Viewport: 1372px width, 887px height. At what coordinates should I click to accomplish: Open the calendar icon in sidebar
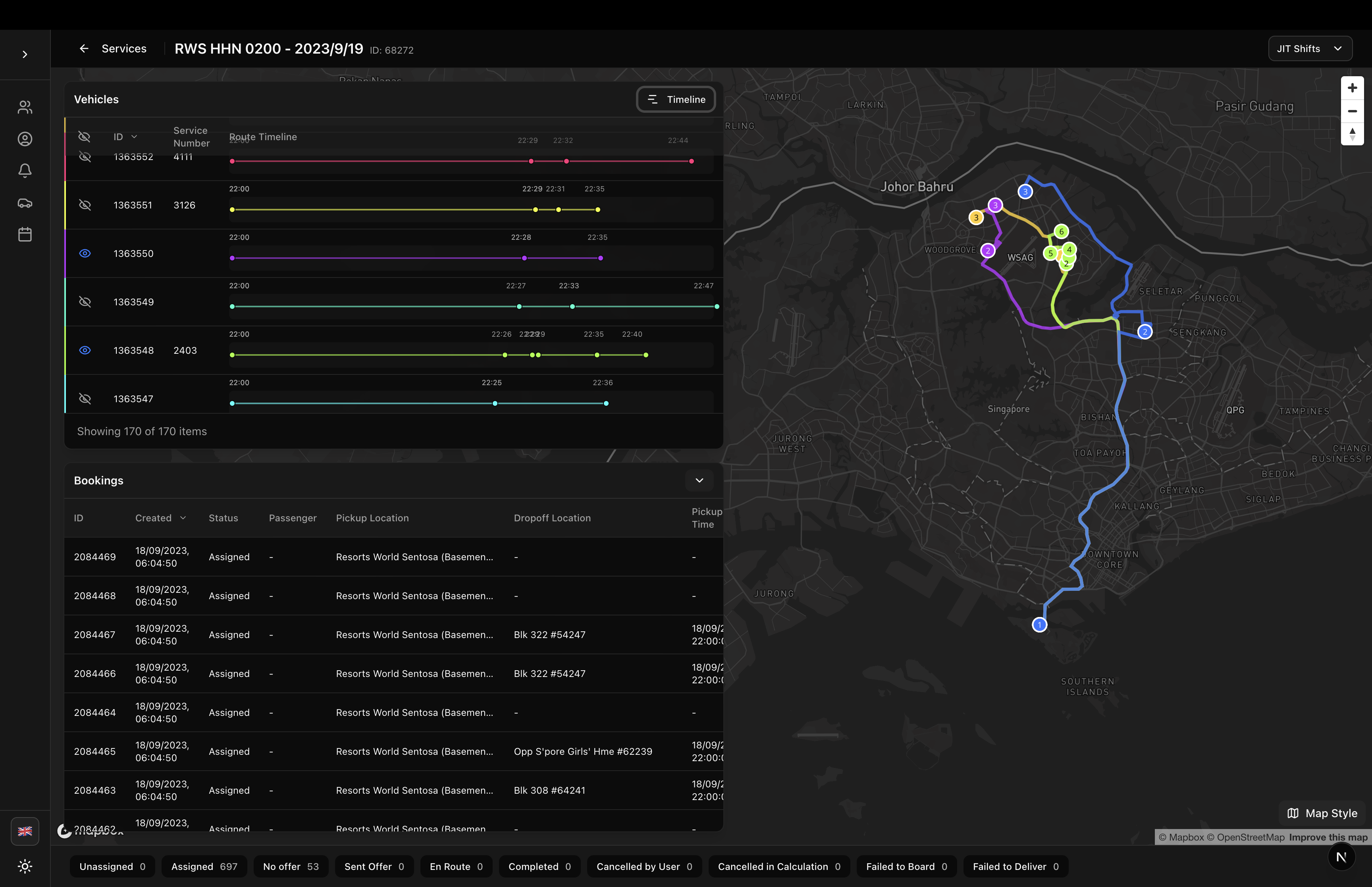tap(25, 234)
